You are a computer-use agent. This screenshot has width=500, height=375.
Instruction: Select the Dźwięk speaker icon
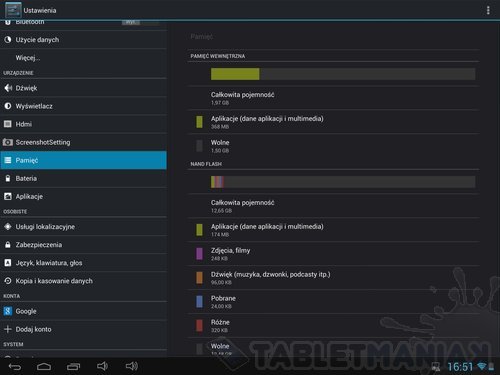8,88
